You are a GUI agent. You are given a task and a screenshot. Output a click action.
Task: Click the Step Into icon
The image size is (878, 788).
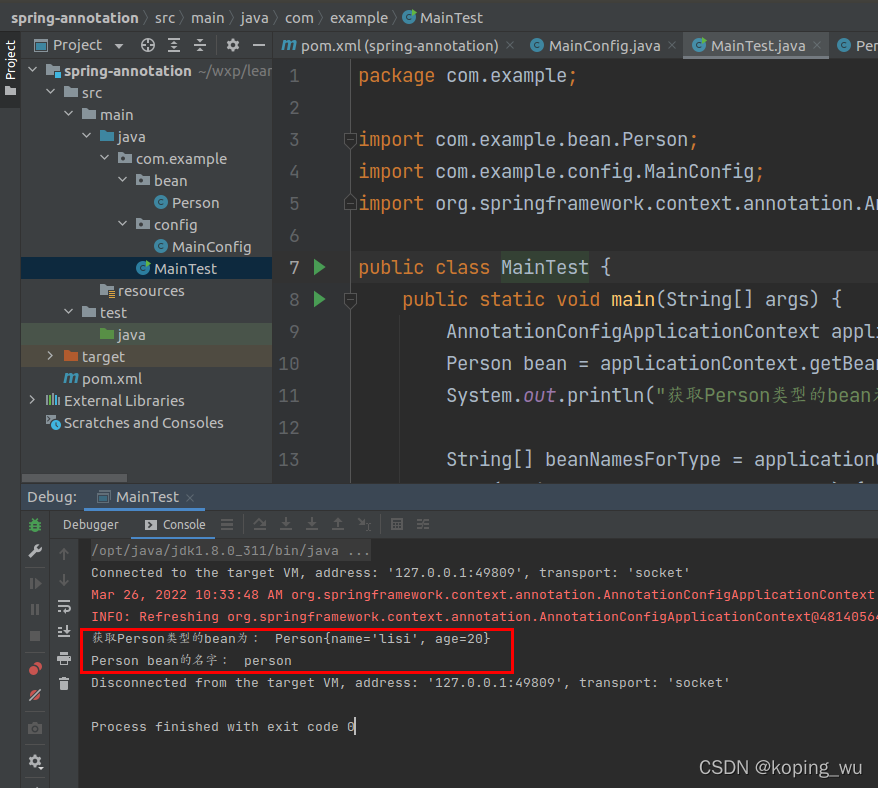coord(286,524)
